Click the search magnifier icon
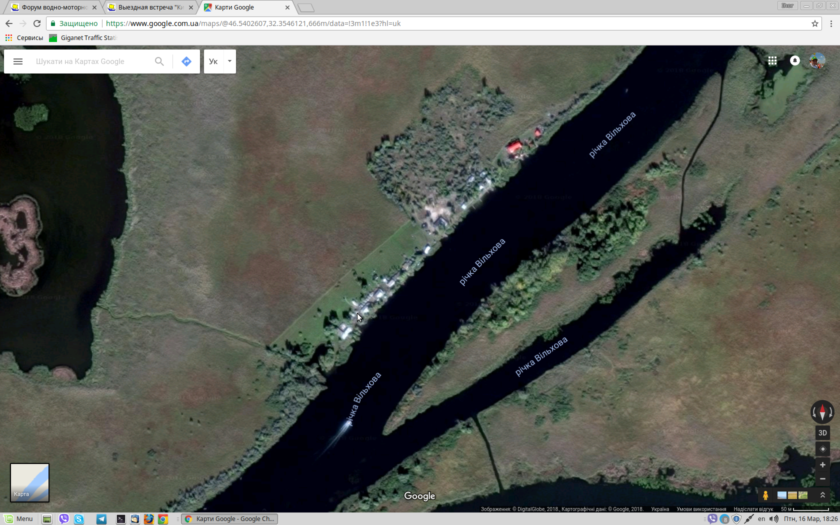The image size is (840, 525). pos(159,61)
